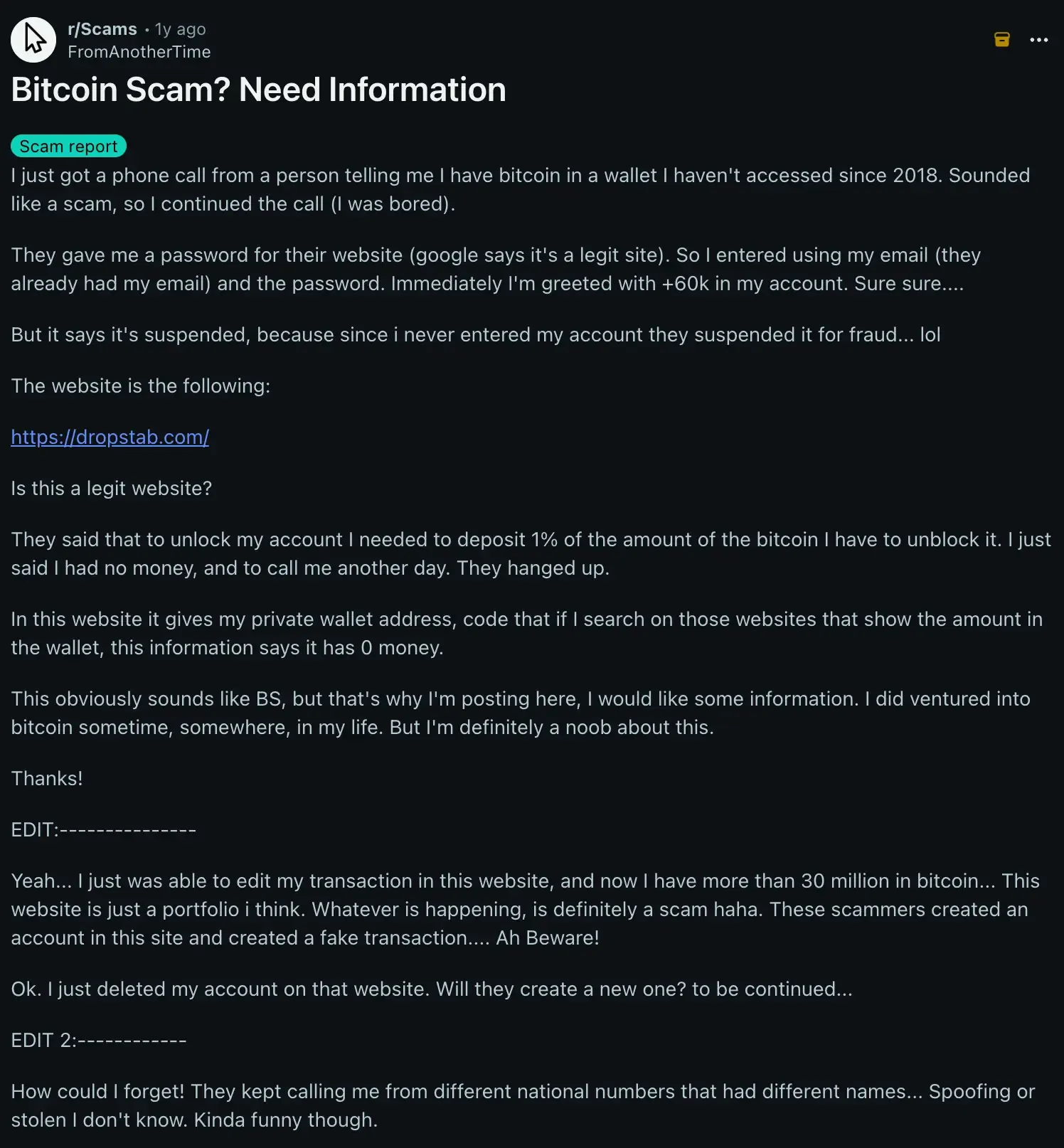Click the overflow options icon for the post
Viewport: 1064px width, 1148px height.
tap(1038, 40)
